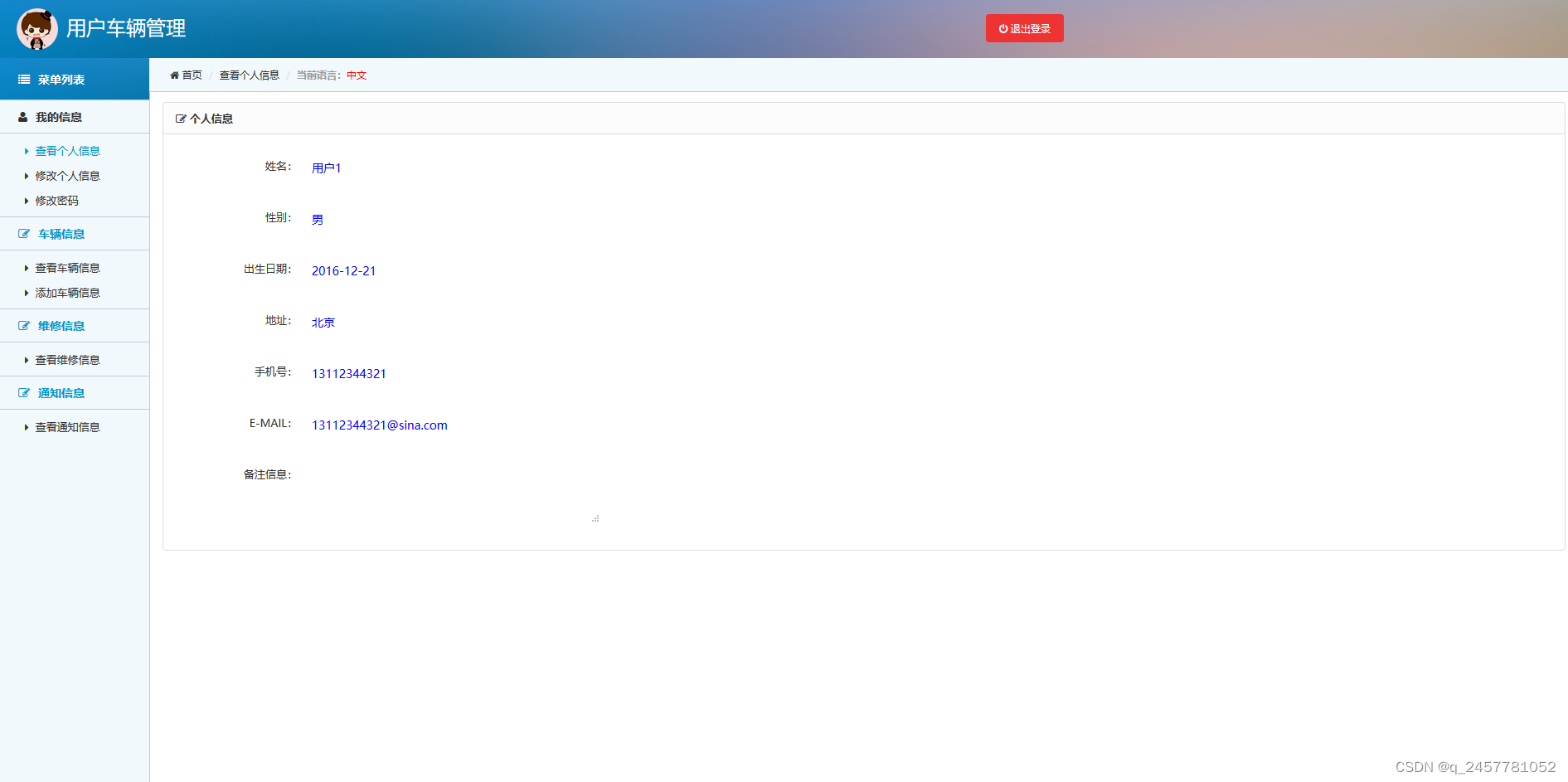The height and width of the screenshot is (782, 1568).
Task: Click the menu list hamburger icon
Action: (x=24, y=80)
